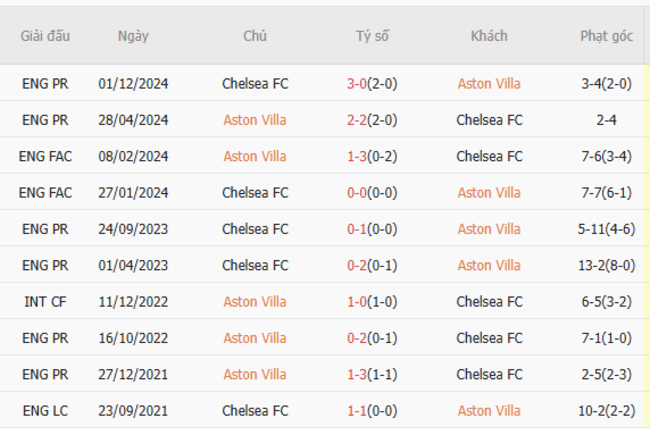
Task: Click the 1-1 score on 23/09/2021
Action: (358, 411)
